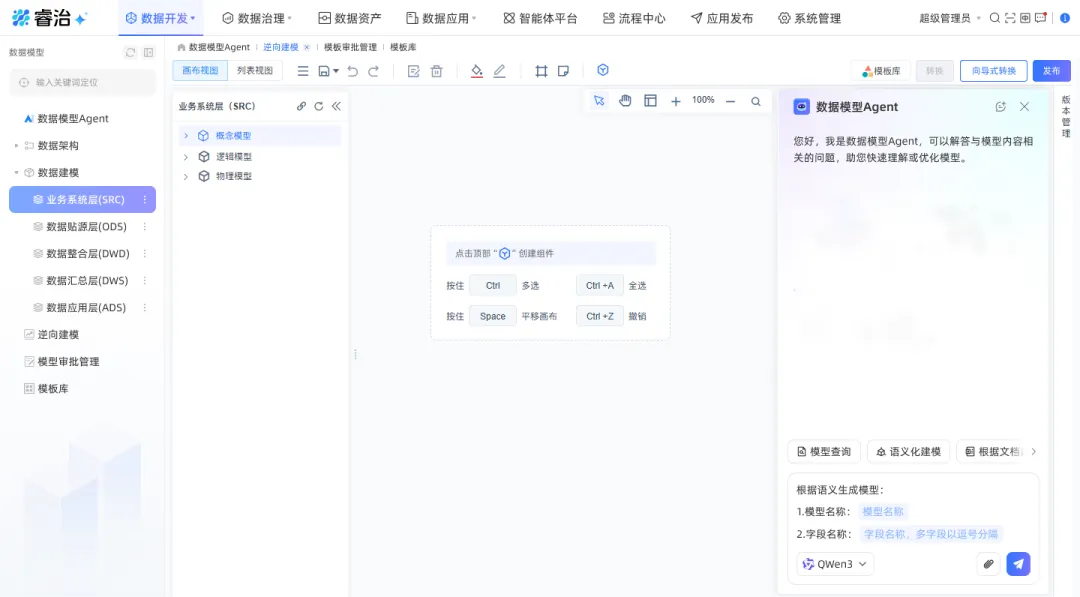
Task: Open the 数据开发 top menu
Action: 160,19
